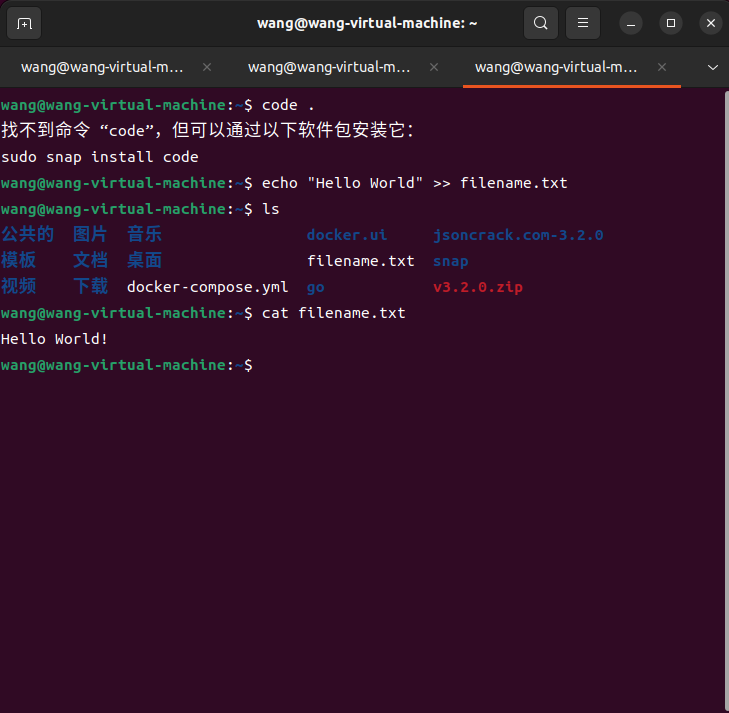Open a new terminal tab
Screen dimensions: 729x713
pos(24,23)
